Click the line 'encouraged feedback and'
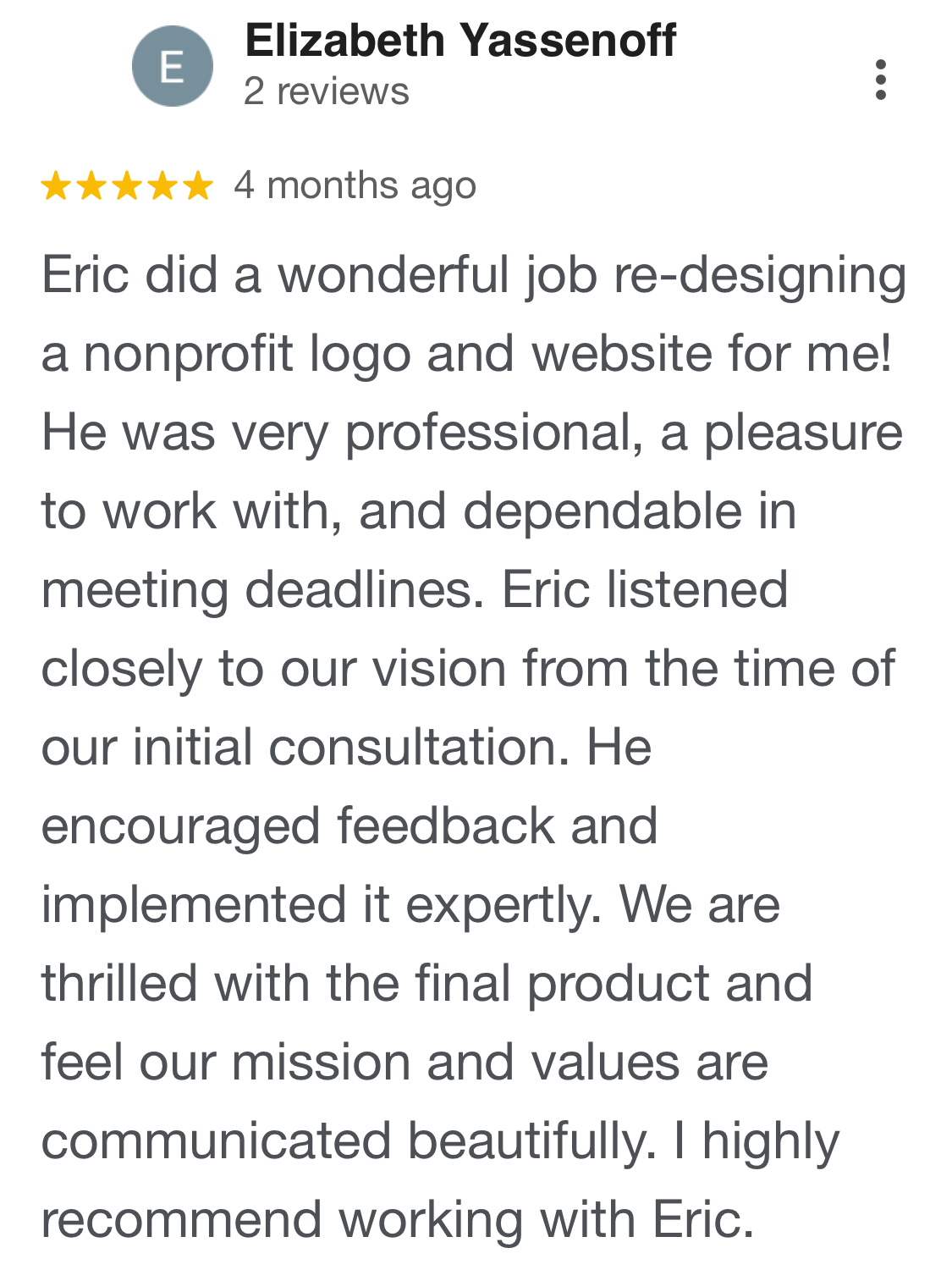Image resolution: width=952 pixels, height=1281 pixels. pyautogui.click(x=349, y=826)
